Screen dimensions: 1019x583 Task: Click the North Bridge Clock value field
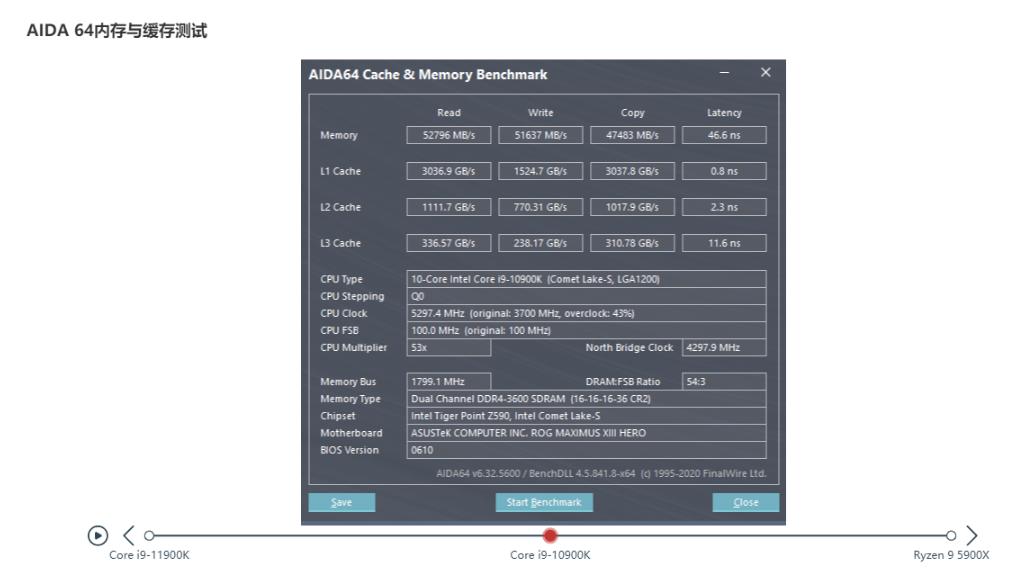723,347
